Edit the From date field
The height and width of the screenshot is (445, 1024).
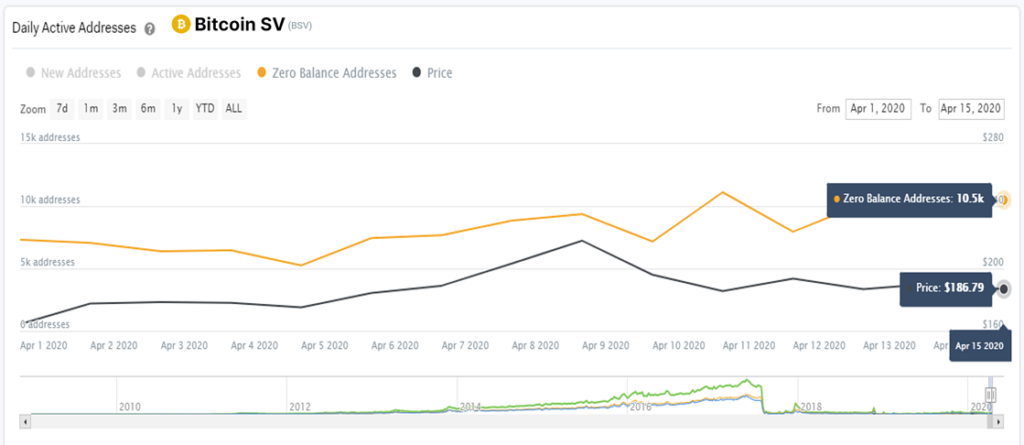[x=878, y=109]
